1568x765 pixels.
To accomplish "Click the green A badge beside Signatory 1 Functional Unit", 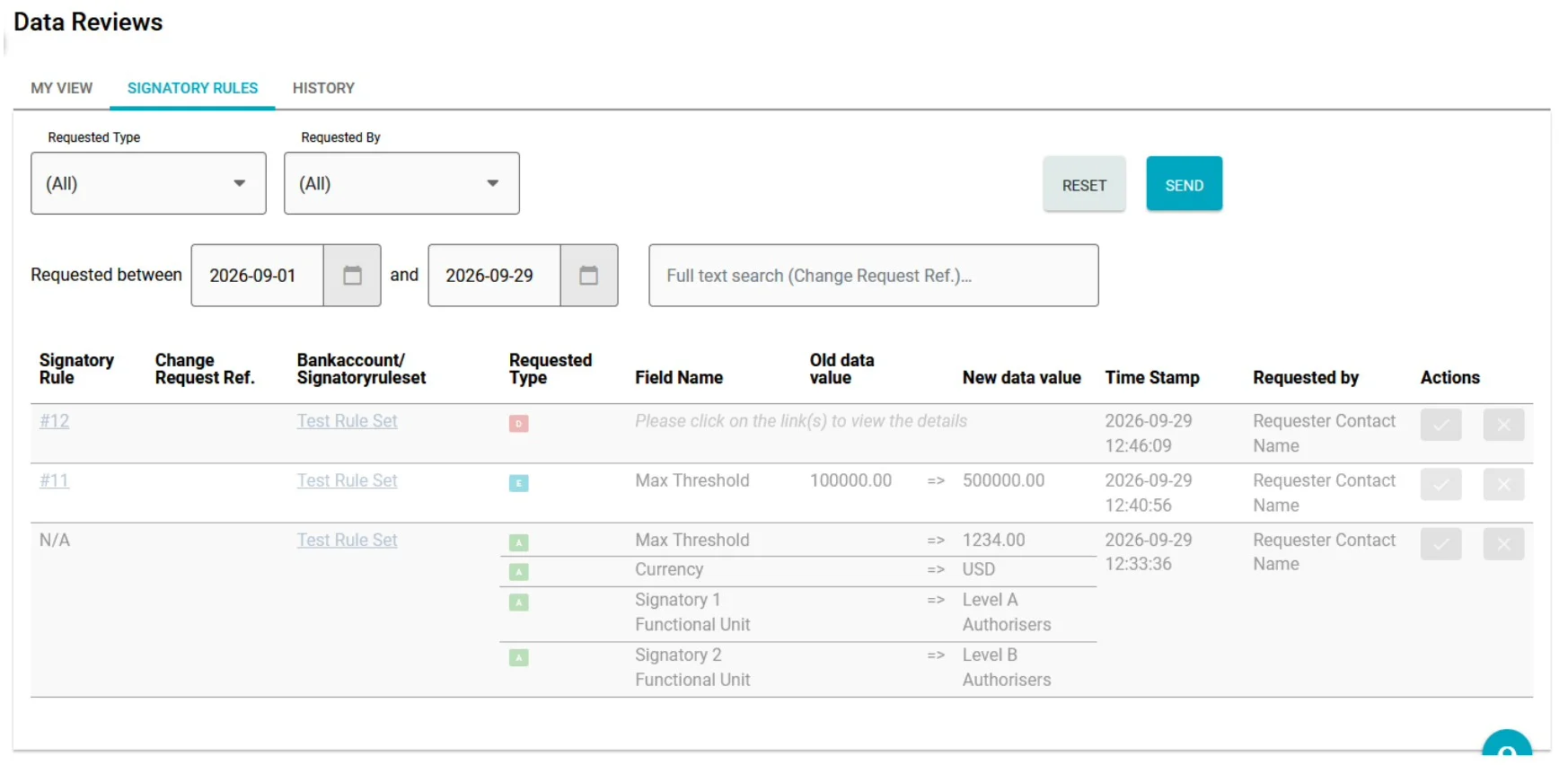I will pos(519,602).
